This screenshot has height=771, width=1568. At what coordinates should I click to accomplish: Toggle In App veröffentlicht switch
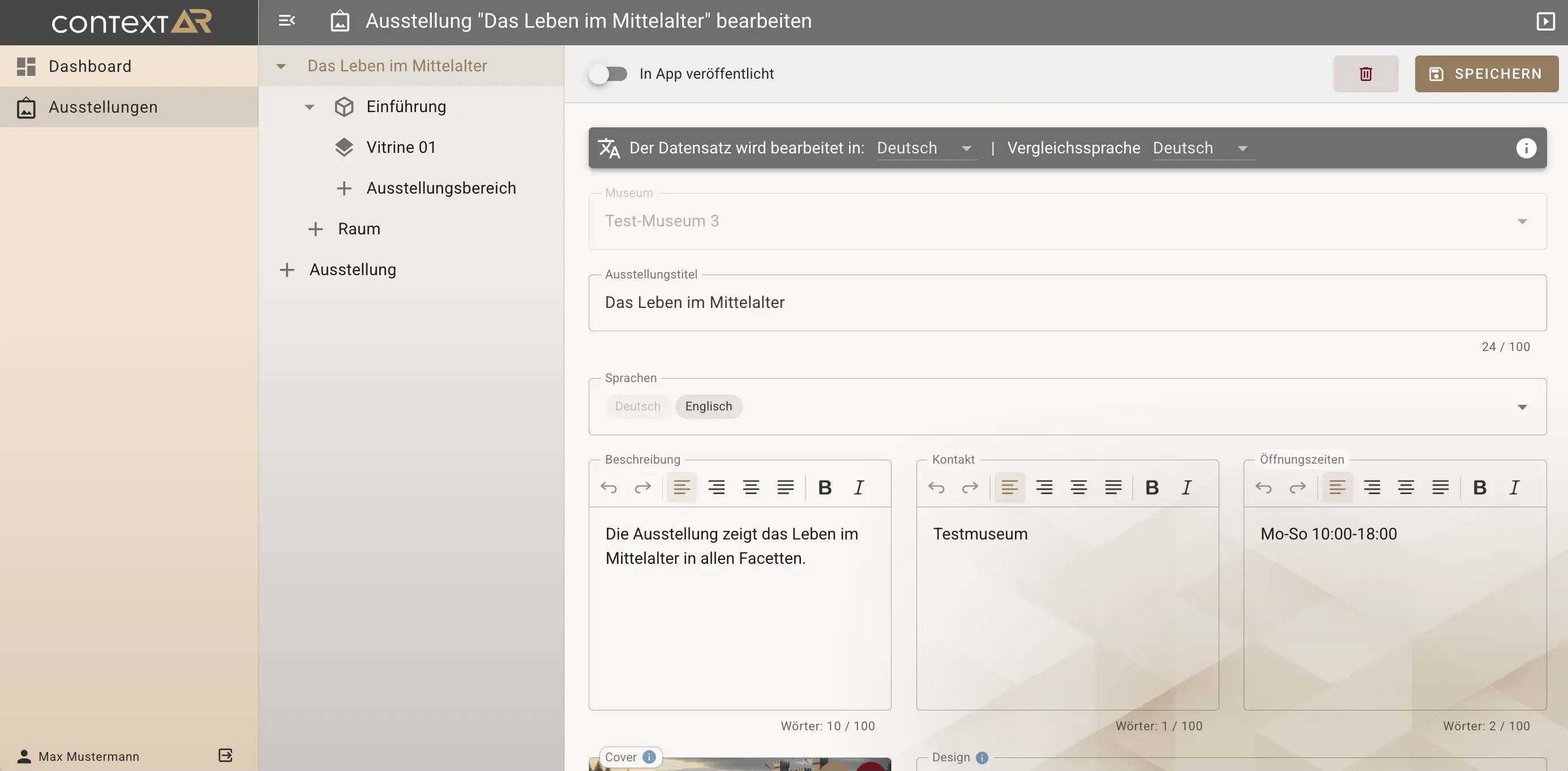[607, 74]
